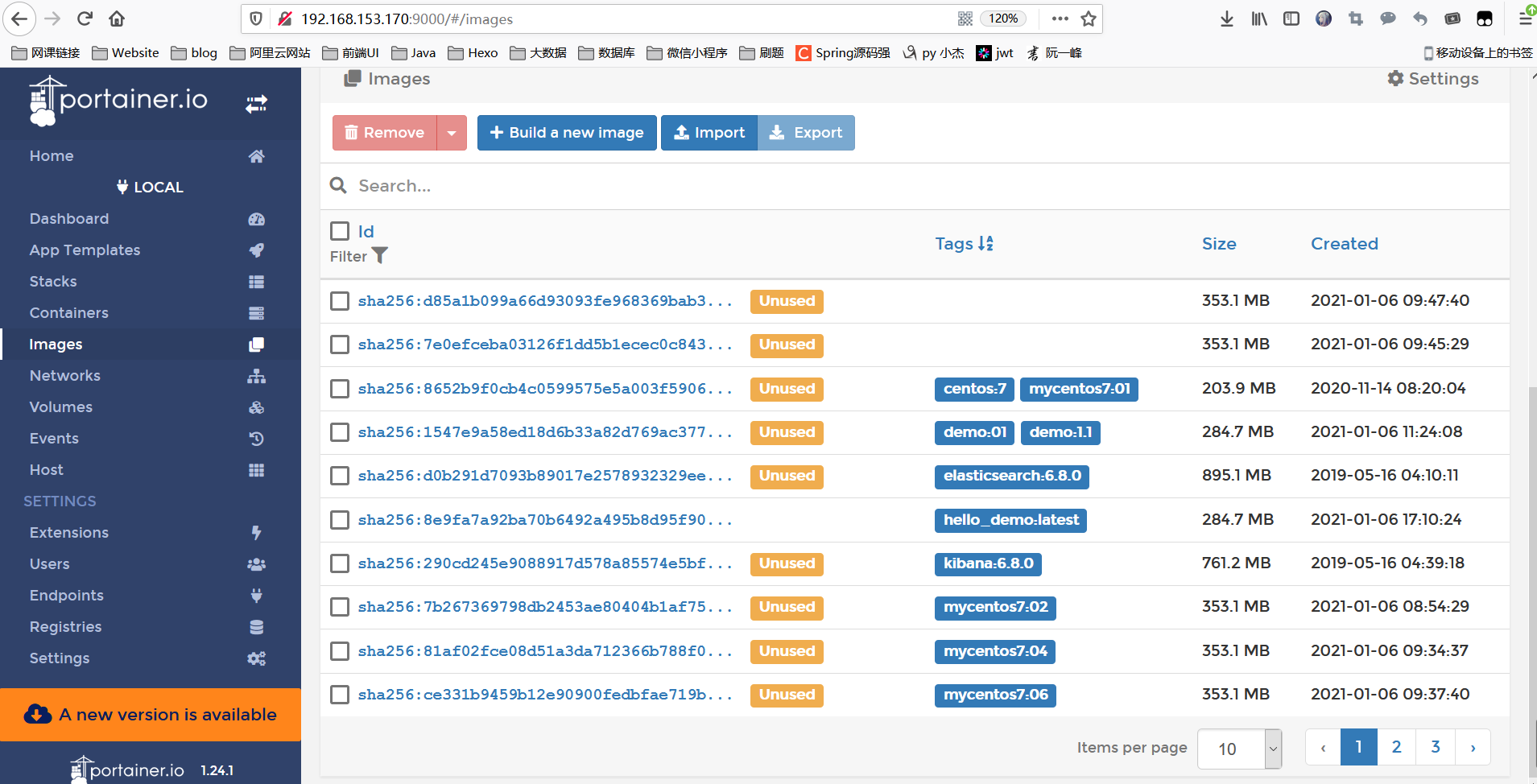This screenshot has width=1537, height=784.
Task: Click the Dashboard gauge icon
Action: pos(256,219)
